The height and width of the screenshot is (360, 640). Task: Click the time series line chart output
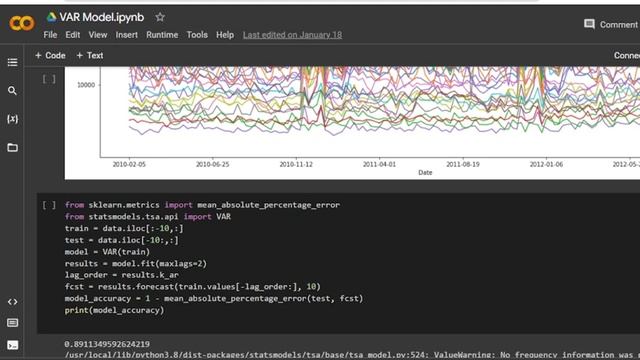352,123
